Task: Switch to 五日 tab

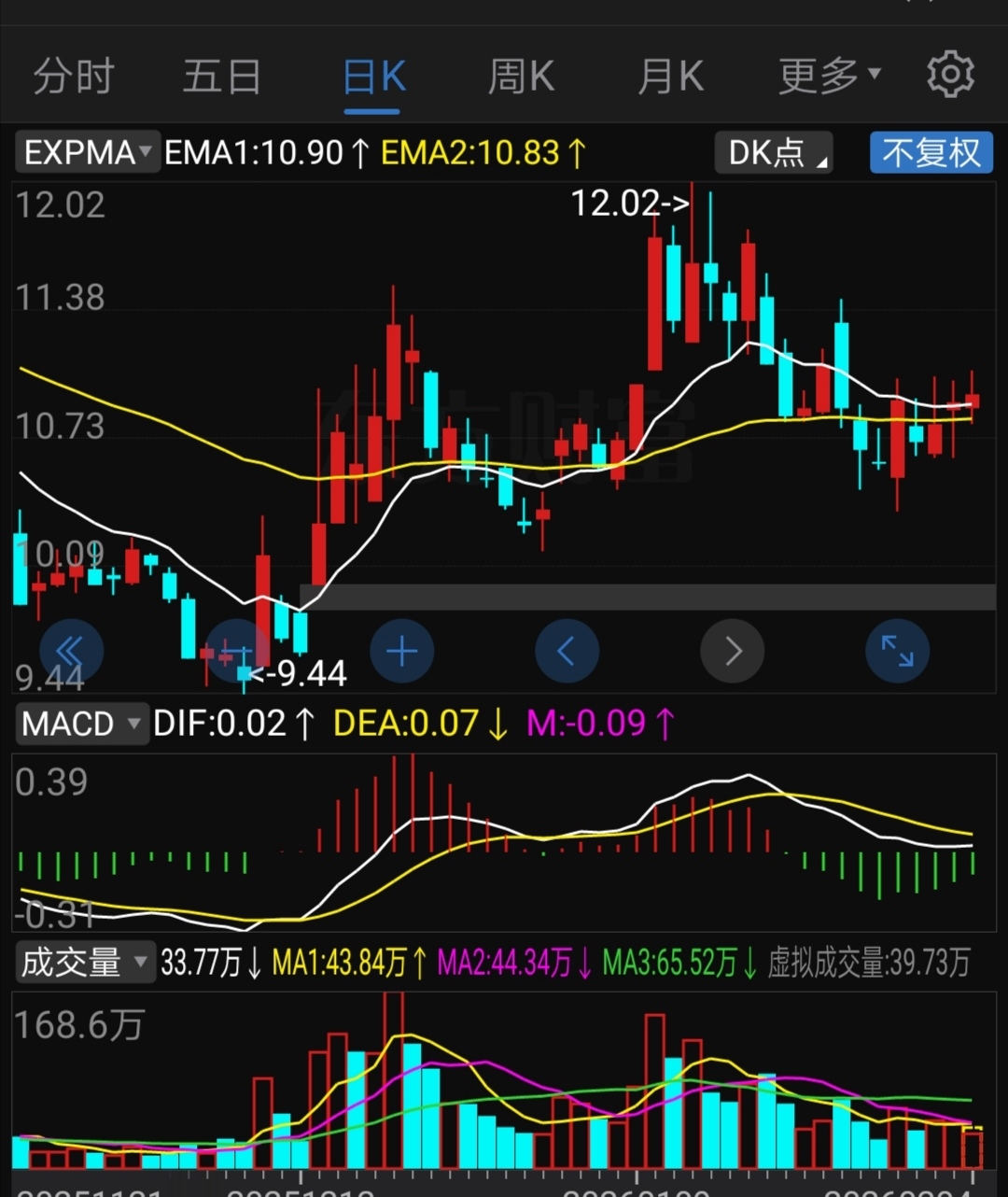Action: 221,76
